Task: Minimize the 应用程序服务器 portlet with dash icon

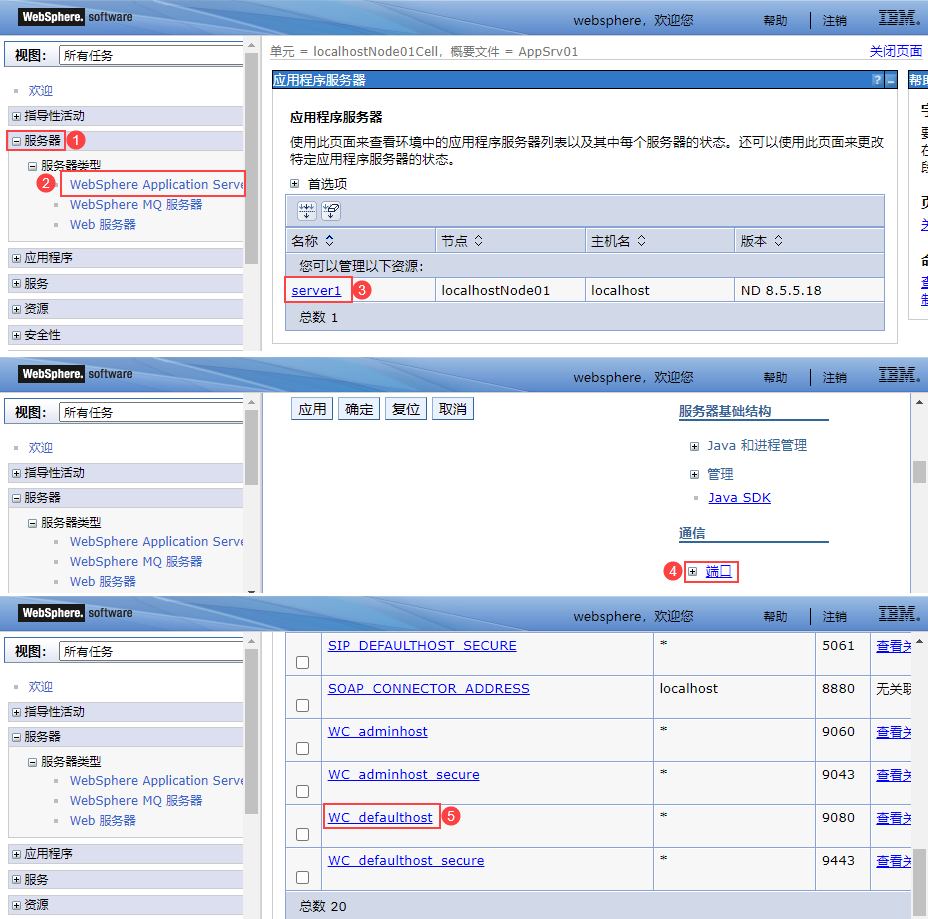Action: [x=890, y=80]
